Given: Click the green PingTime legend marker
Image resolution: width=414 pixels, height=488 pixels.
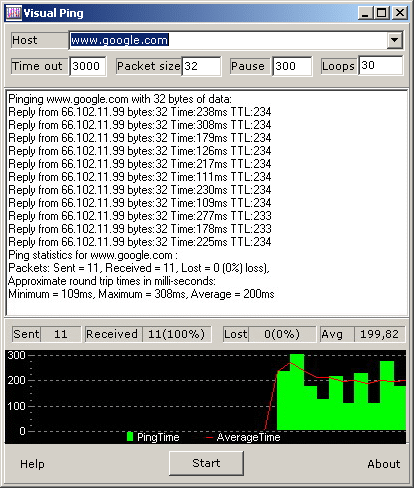Looking at the screenshot, I should coord(130,437).
